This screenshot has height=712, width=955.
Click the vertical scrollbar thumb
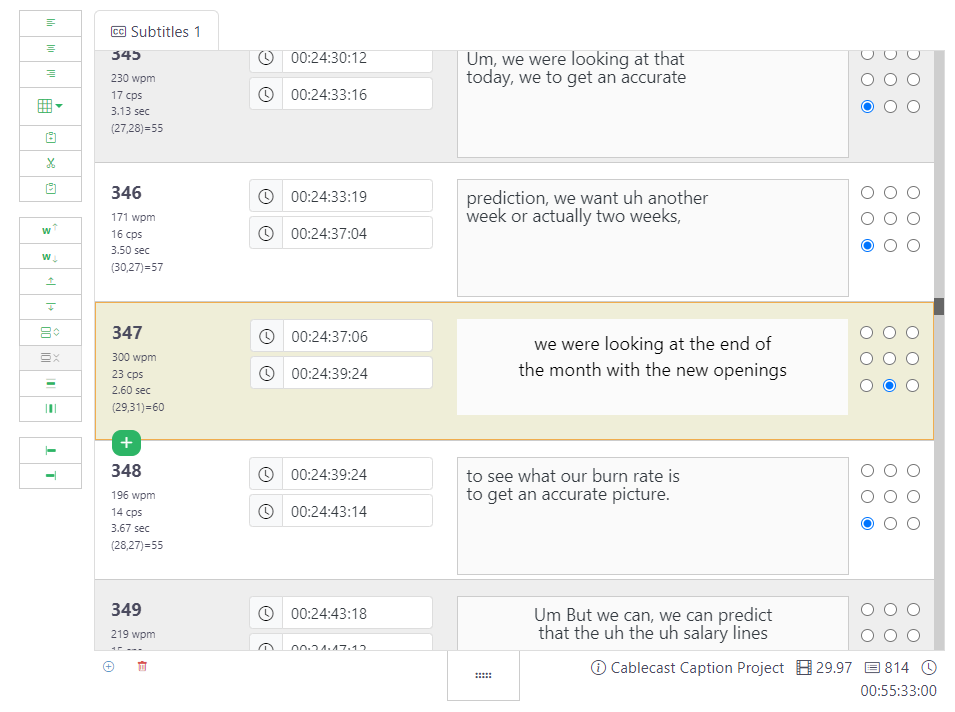point(939,306)
